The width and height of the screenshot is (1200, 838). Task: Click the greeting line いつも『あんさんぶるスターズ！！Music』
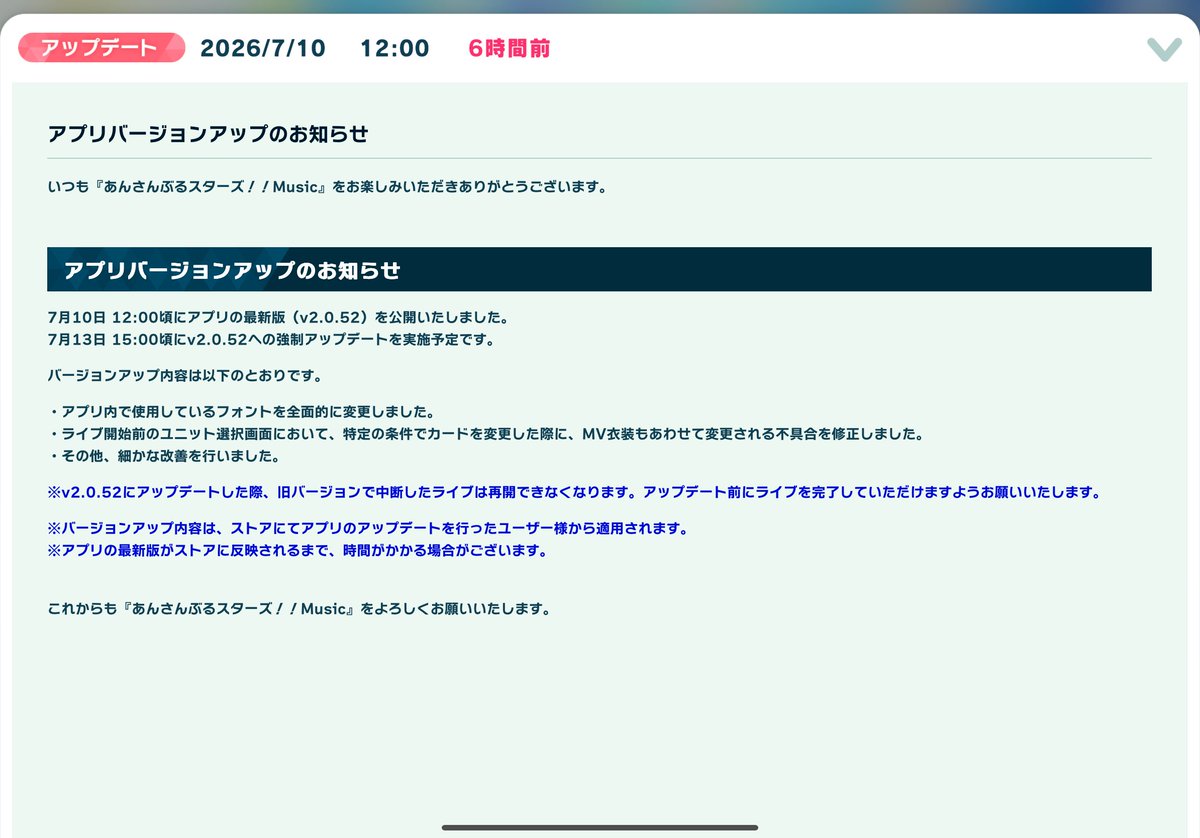pos(327,187)
